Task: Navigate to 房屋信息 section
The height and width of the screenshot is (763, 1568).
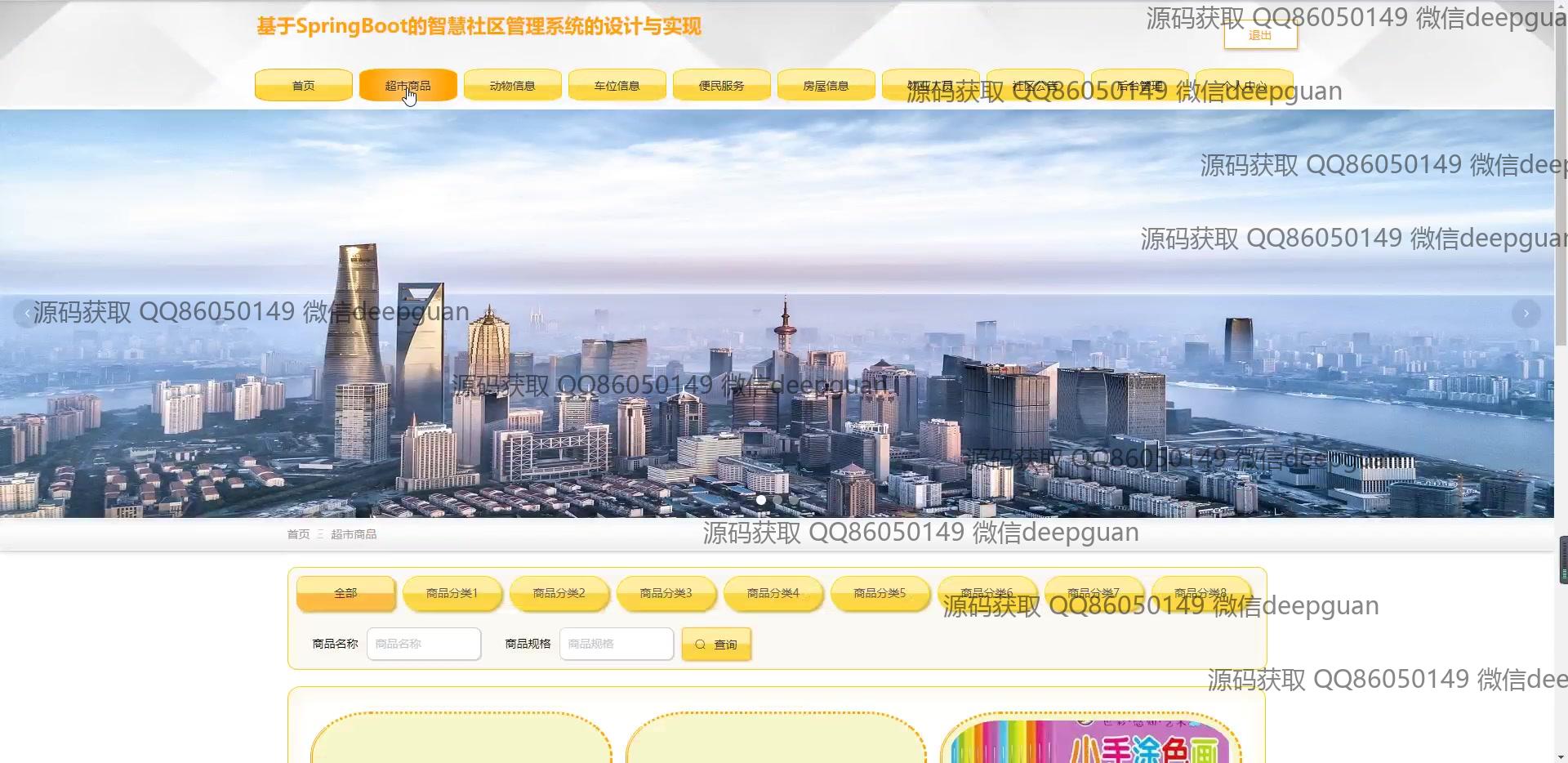Action: coord(826,86)
